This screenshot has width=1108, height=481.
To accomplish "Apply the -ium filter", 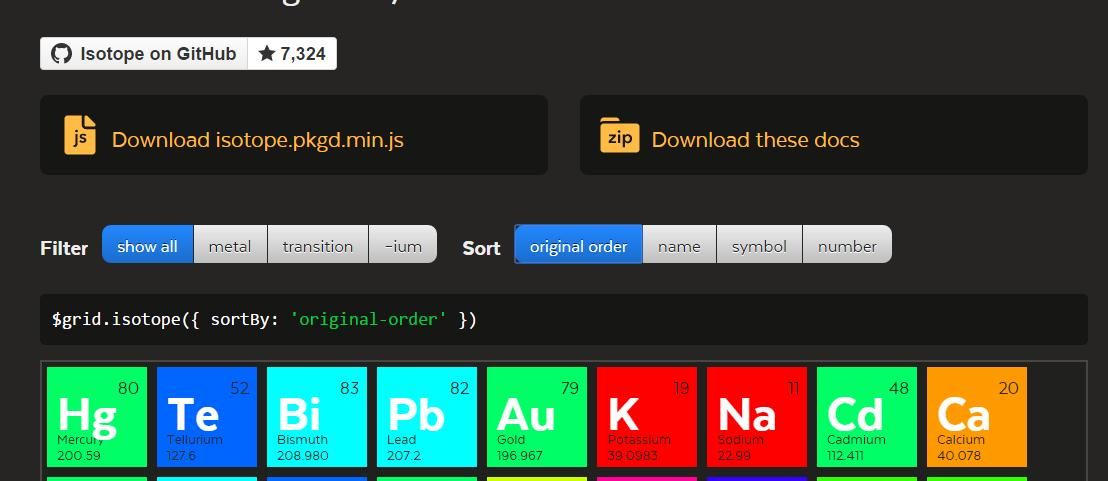I will click(x=403, y=246).
